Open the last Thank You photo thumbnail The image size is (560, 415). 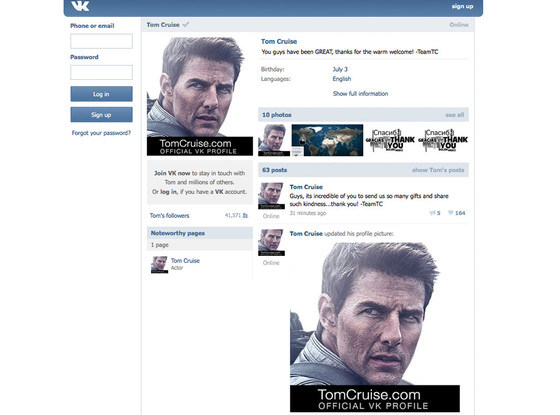coord(443,140)
